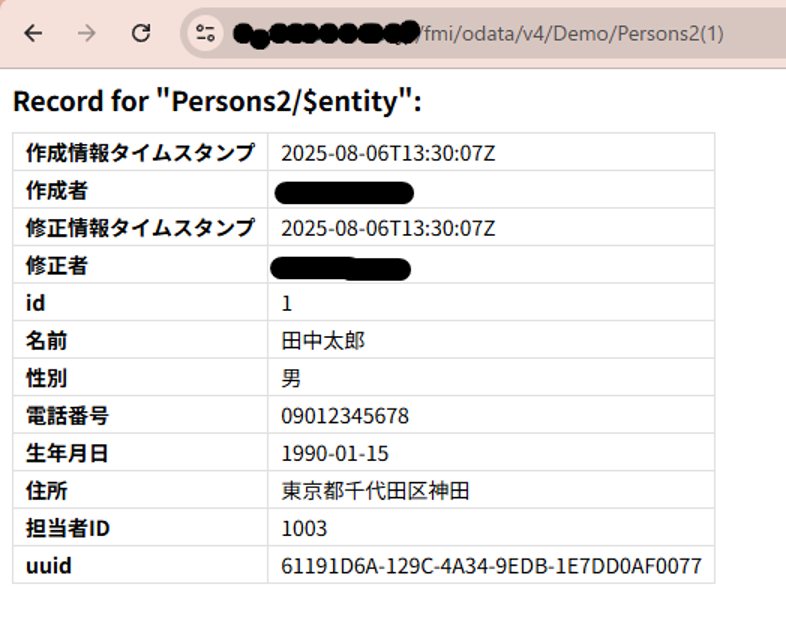
Task: Click the 性別 value 男
Action: (x=291, y=379)
